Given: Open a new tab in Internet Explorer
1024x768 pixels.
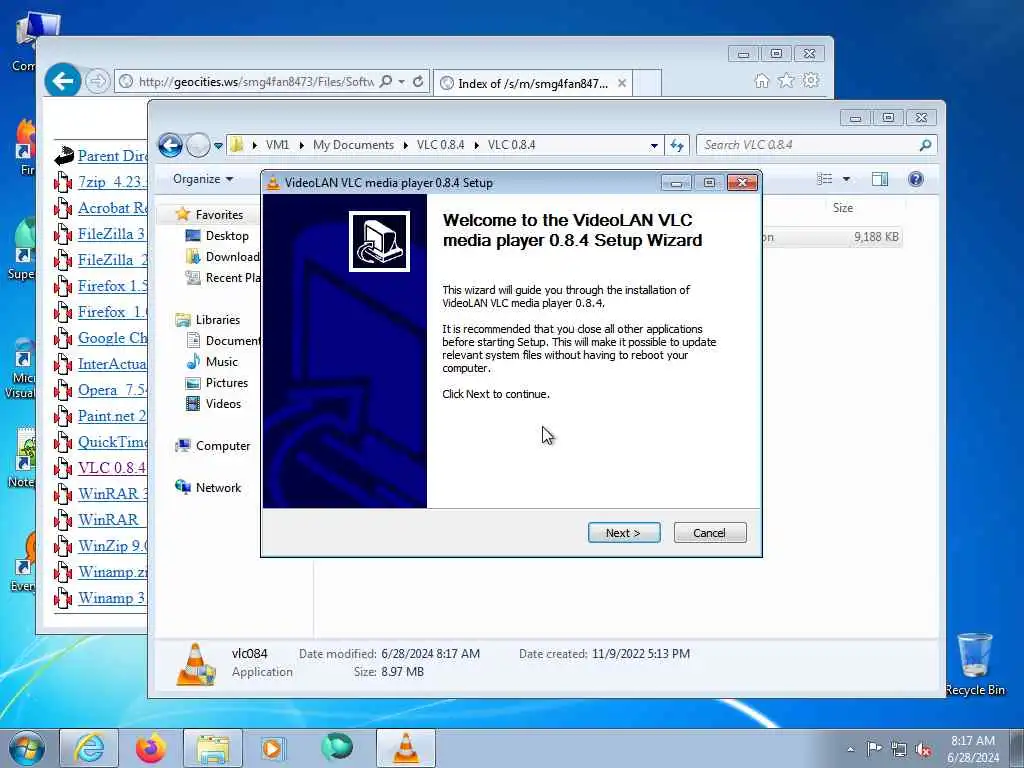Looking at the screenshot, I should pos(647,83).
